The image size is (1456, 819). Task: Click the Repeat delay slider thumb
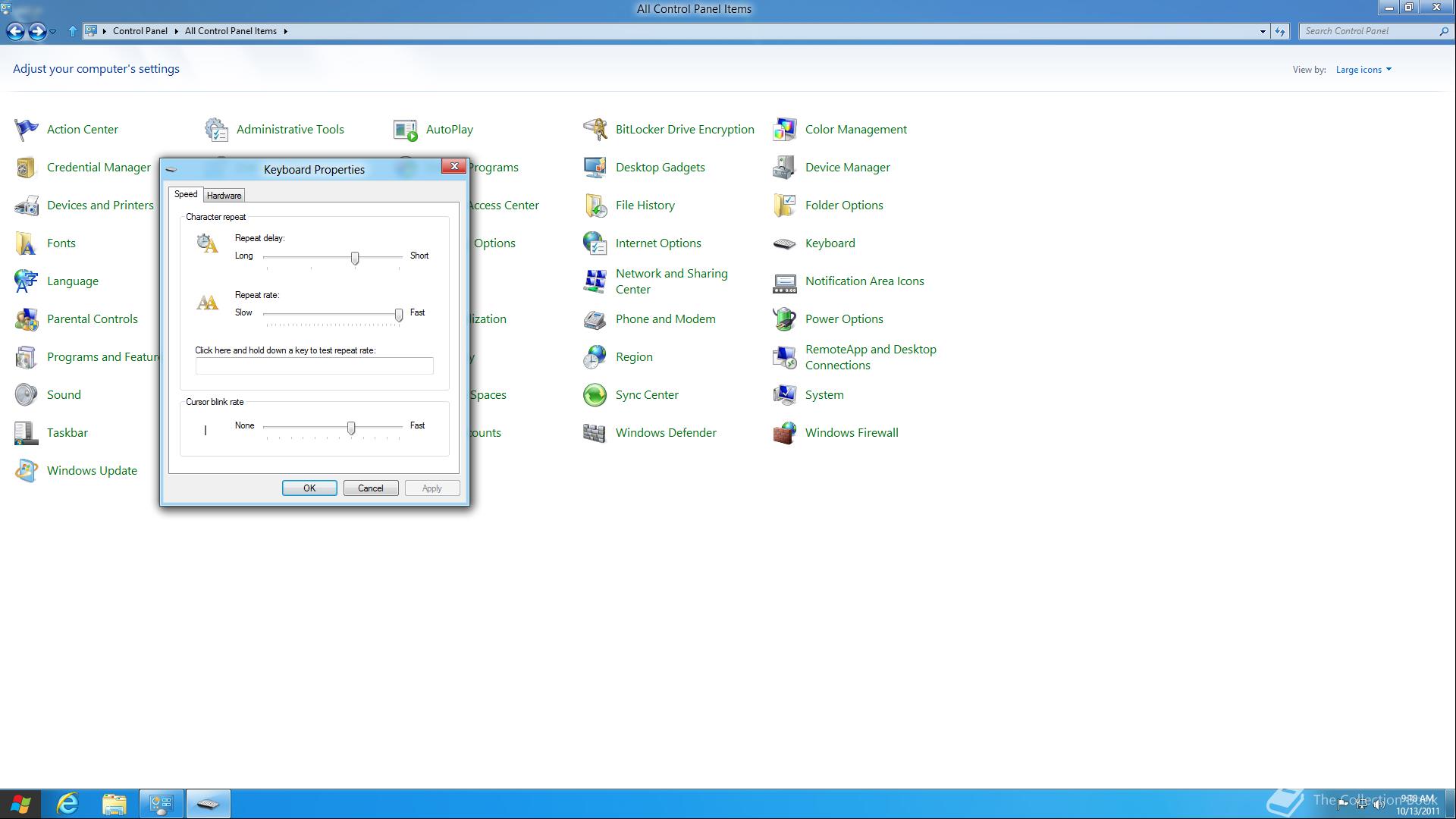tap(355, 259)
